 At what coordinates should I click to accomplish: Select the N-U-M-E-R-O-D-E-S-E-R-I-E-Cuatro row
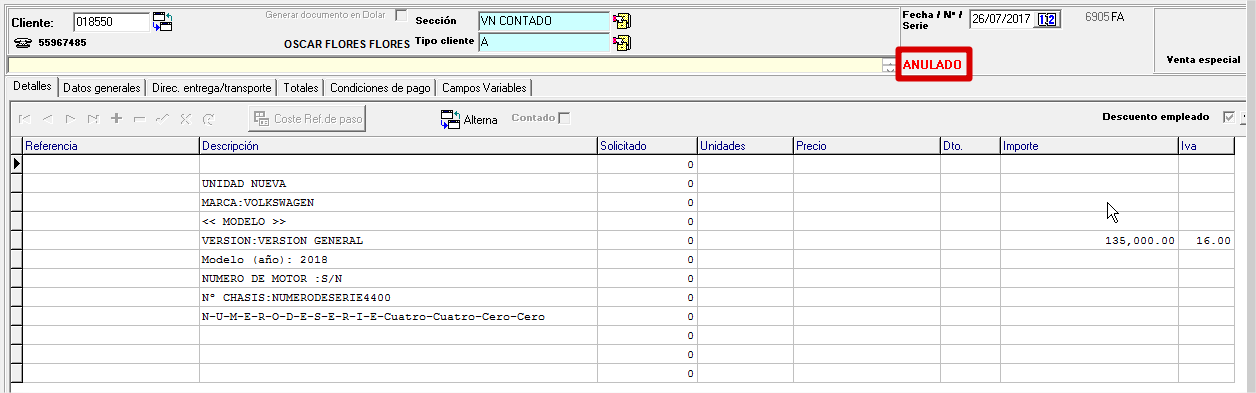coord(622,317)
